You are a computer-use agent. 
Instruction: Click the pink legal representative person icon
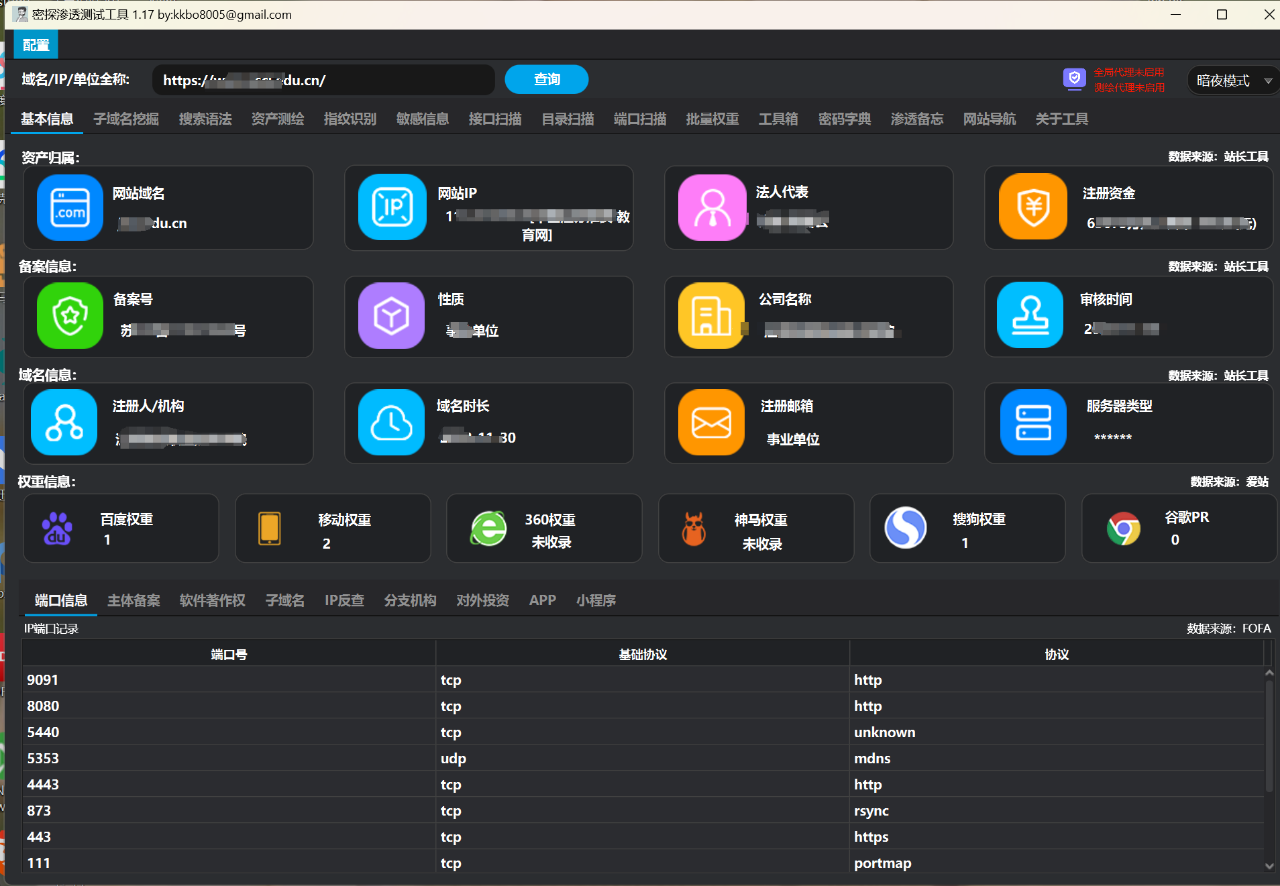point(711,208)
